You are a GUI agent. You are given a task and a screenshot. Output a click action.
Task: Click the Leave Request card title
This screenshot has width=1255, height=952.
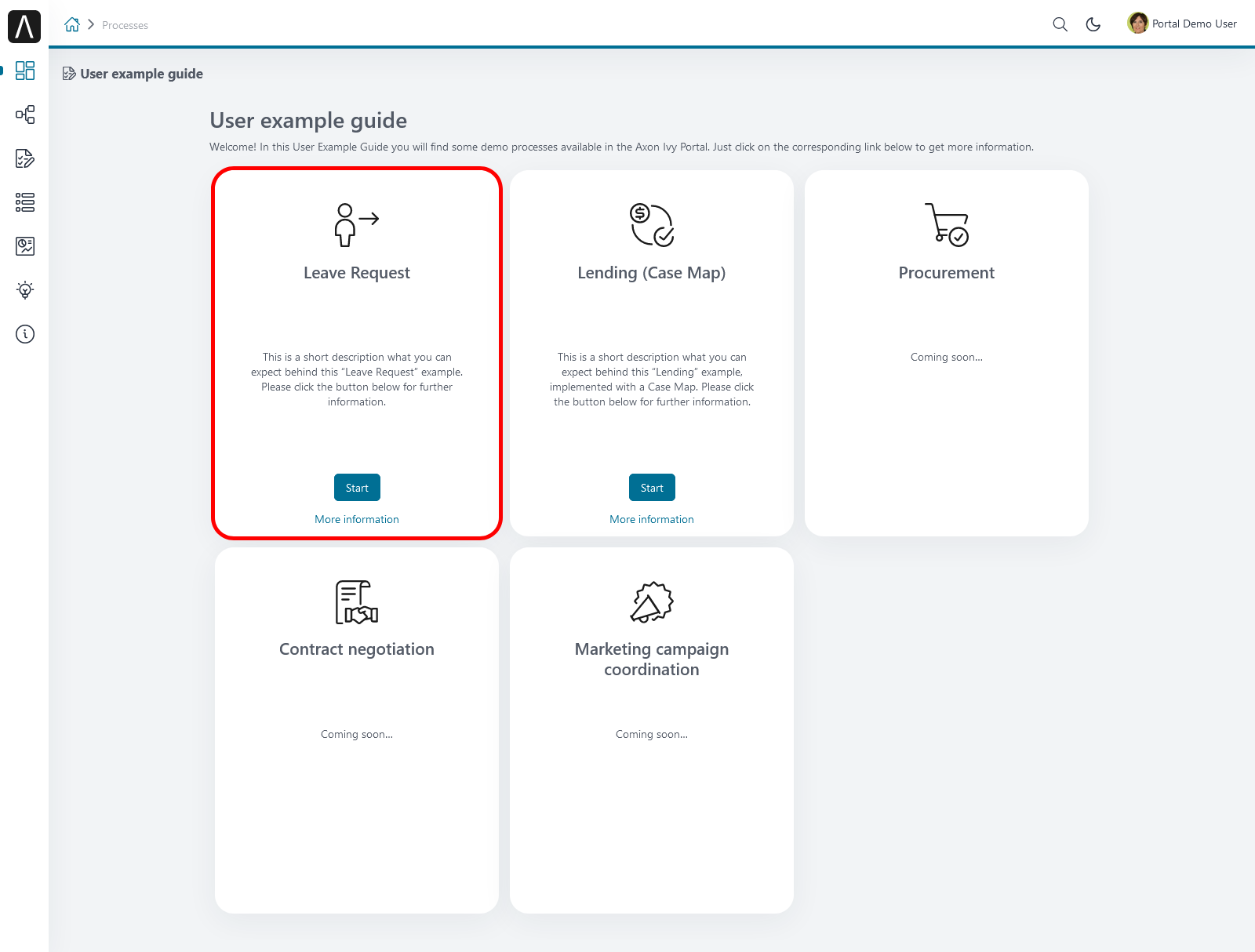[357, 273]
